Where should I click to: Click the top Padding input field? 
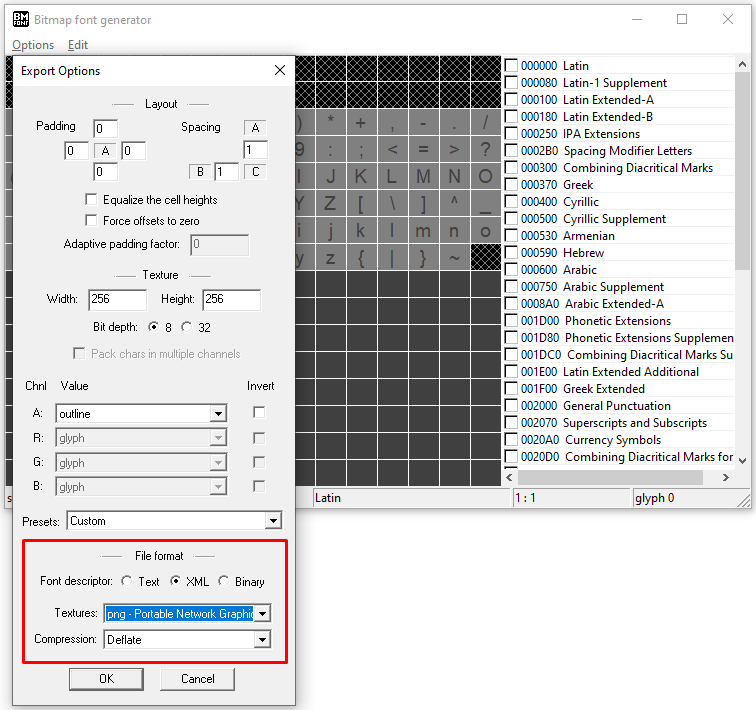(x=106, y=128)
